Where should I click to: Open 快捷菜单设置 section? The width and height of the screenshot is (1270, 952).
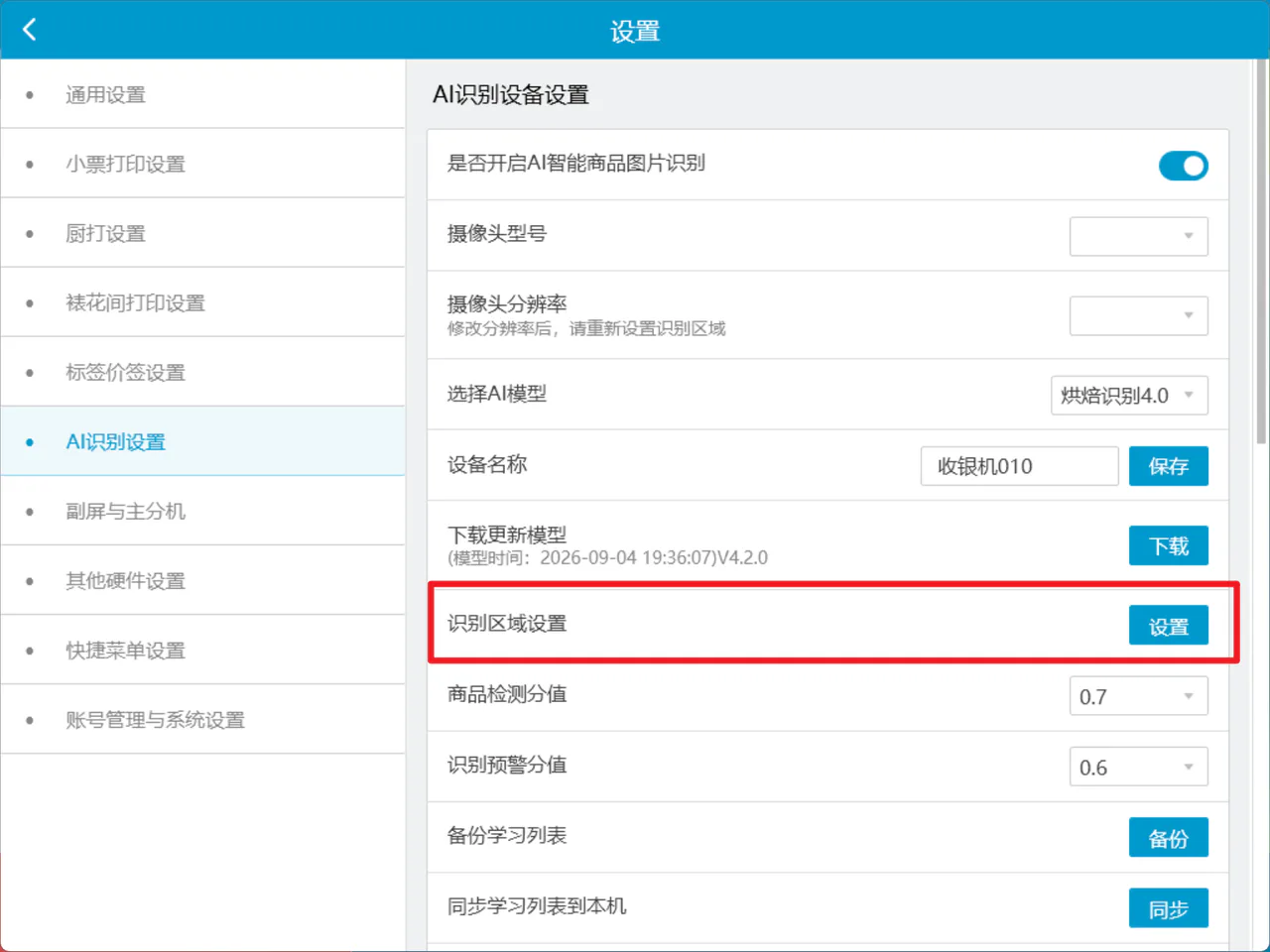(x=202, y=650)
